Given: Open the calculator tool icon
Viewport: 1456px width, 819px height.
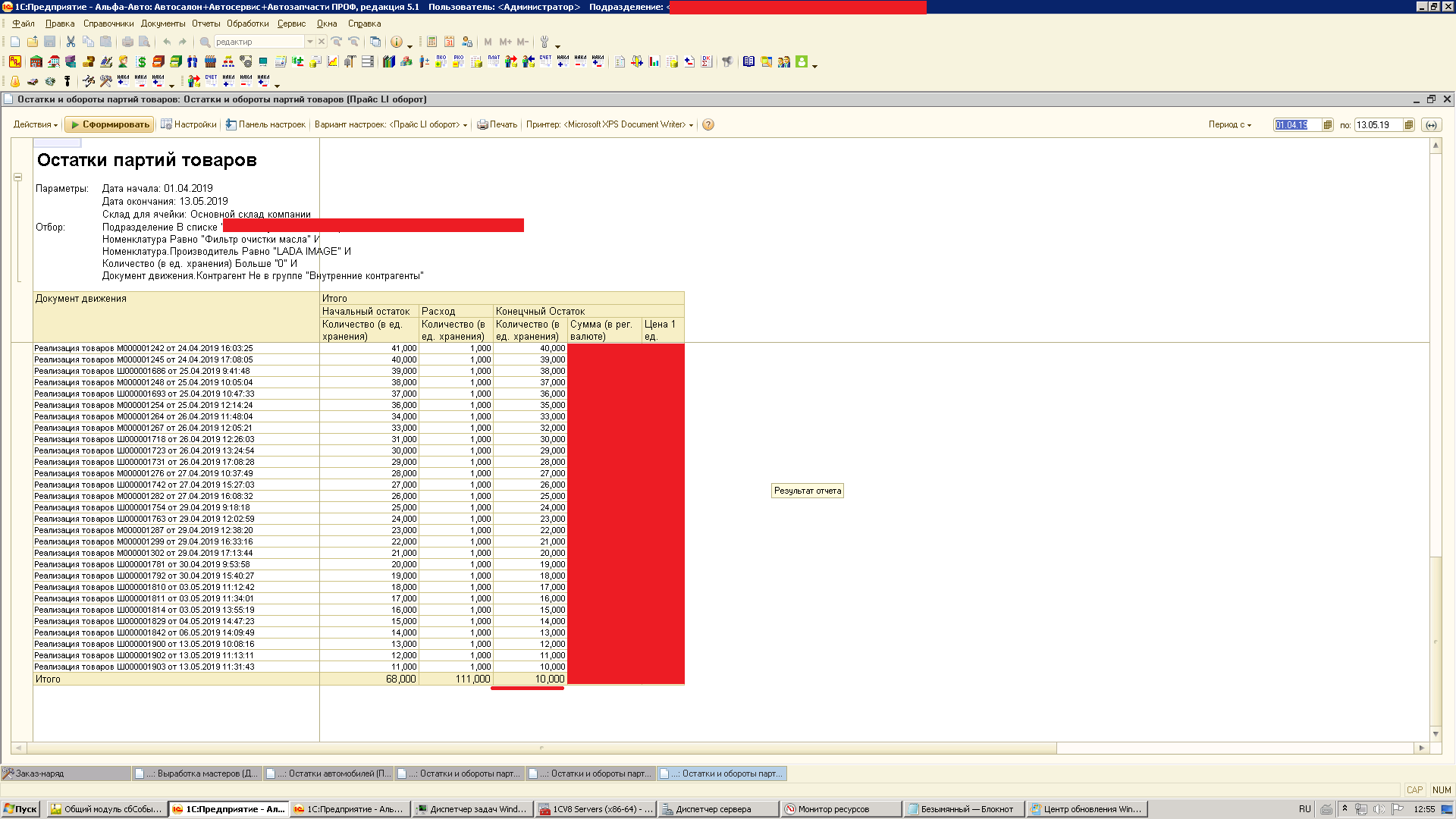Looking at the screenshot, I should point(431,42).
